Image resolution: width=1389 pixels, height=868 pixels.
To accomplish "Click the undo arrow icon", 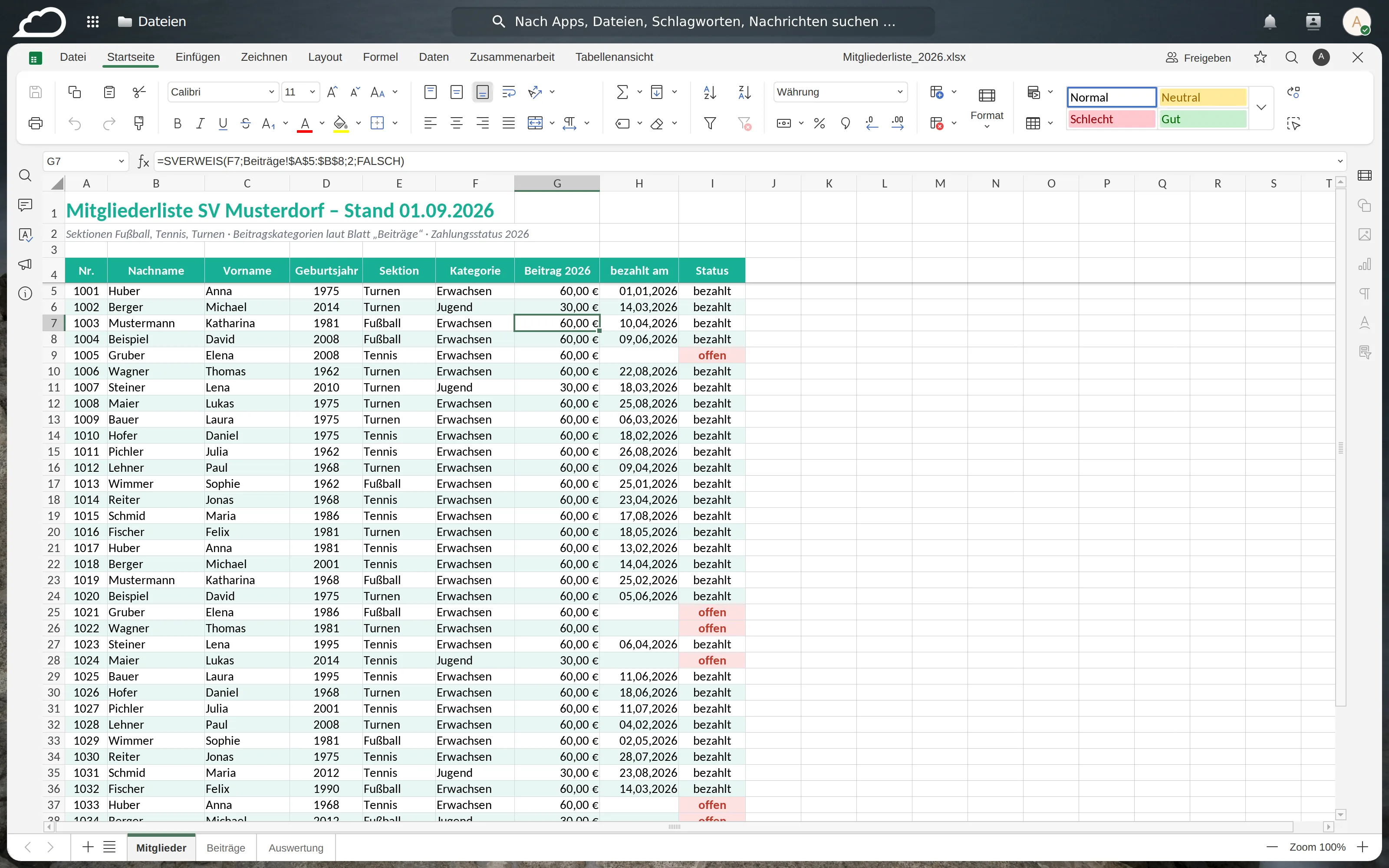I will pyautogui.click(x=75, y=123).
